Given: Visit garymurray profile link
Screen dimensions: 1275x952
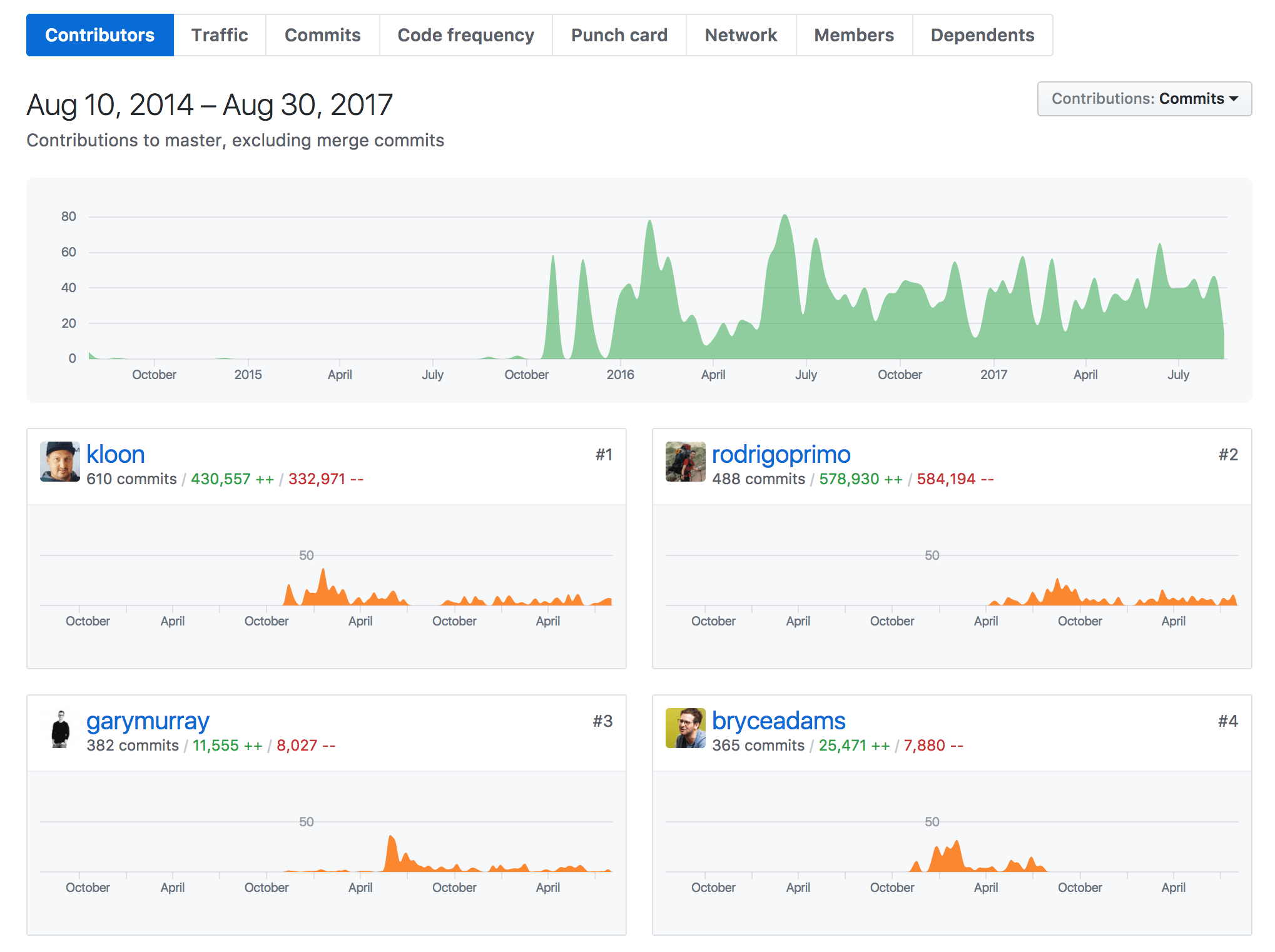Looking at the screenshot, I should 148,721.
